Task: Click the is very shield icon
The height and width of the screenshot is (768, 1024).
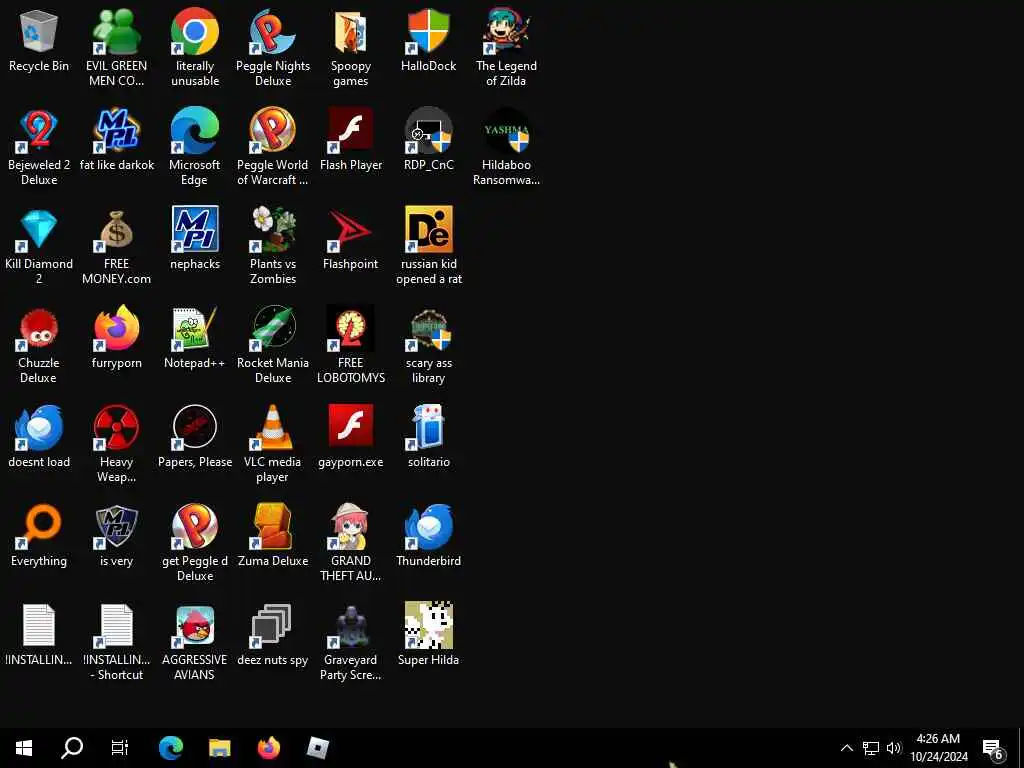Action: click(x=116, y=526)
